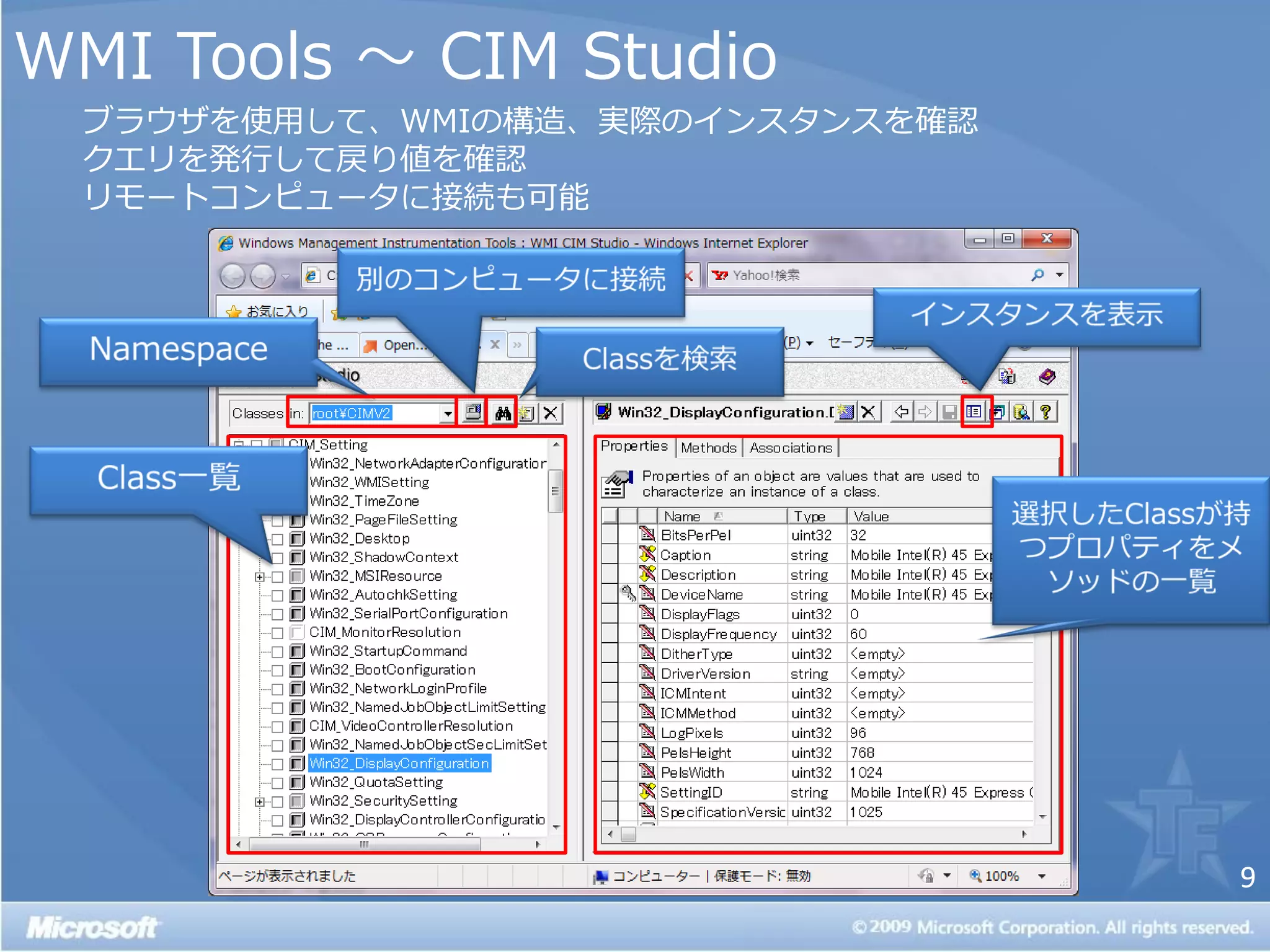Screen dimensions: 1270x952
Task: Click the delete instance X icon in right toolbar
Action: pos(869,412)
